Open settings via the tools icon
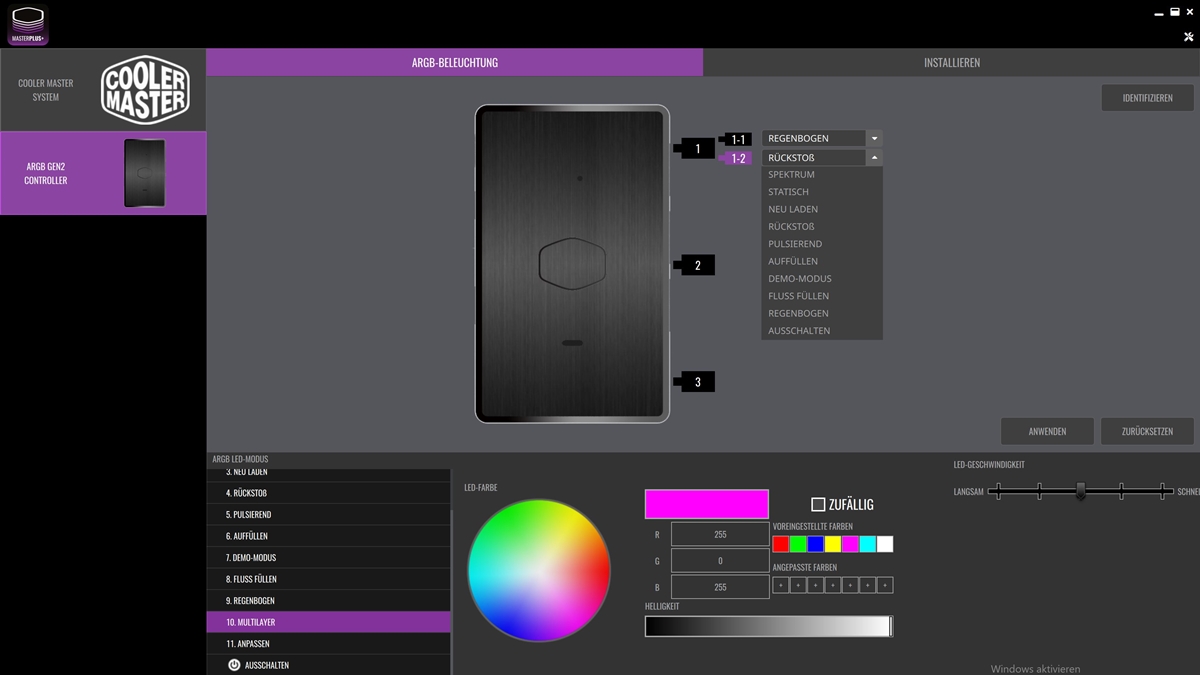 click(x=1188, y=37)
